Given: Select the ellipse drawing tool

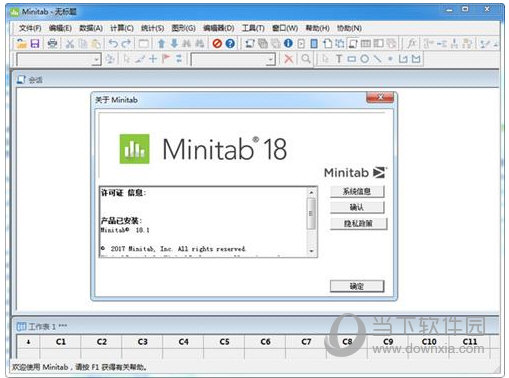Looking at the screenshot, I should (x=365, y=59).
